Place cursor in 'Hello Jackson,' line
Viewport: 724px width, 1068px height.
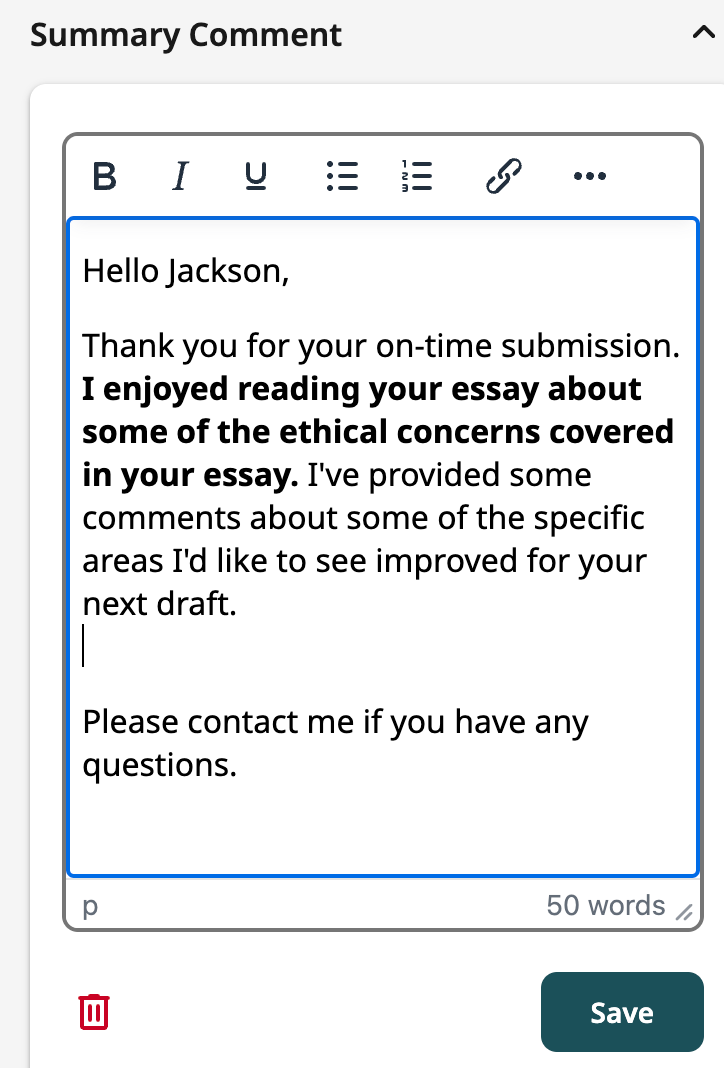tap(186, 271)
